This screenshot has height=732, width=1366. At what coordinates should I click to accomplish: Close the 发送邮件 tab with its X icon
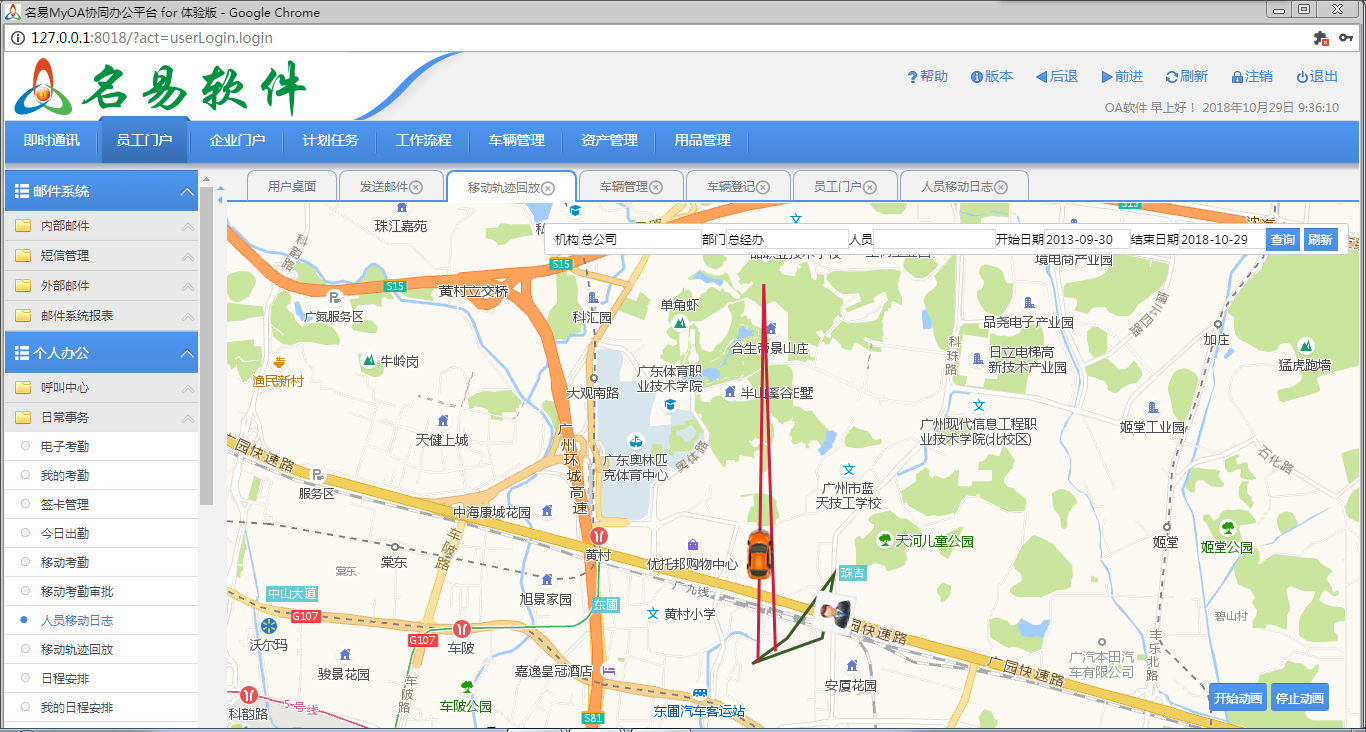tap(416, 187)
